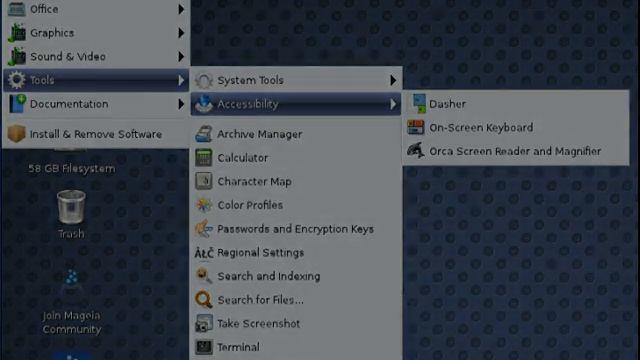Open Regional Settings entry
The image size is (640, 360).
pyautogui.click(x=296, y=253)
